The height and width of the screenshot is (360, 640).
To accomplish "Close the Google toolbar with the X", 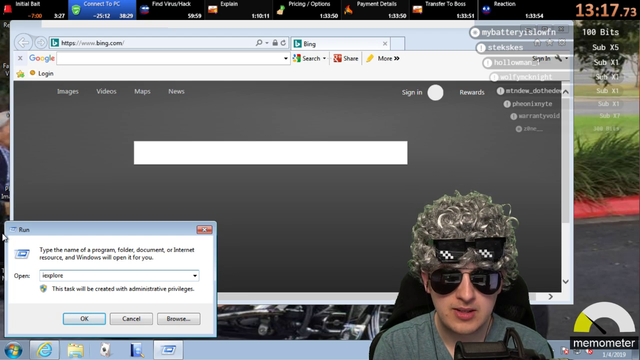I will [20, 58].
